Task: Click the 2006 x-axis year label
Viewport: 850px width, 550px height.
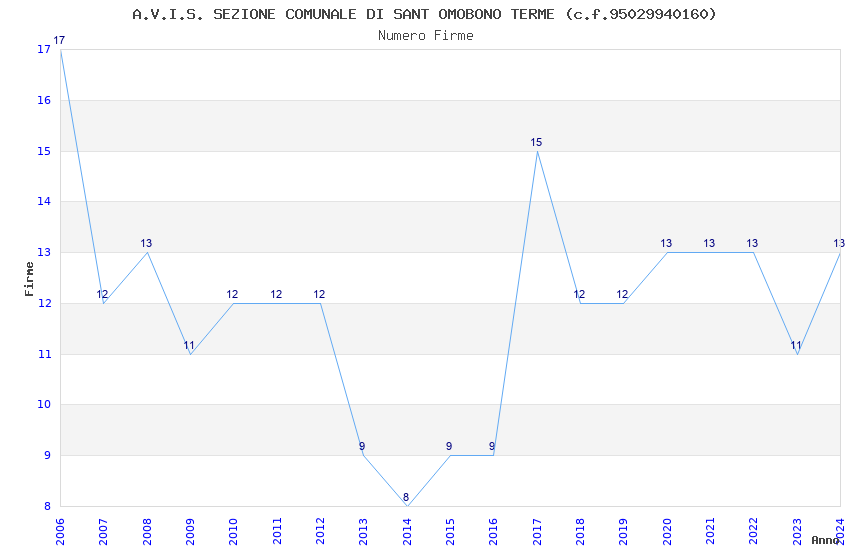Action: [x=60, y=532]
